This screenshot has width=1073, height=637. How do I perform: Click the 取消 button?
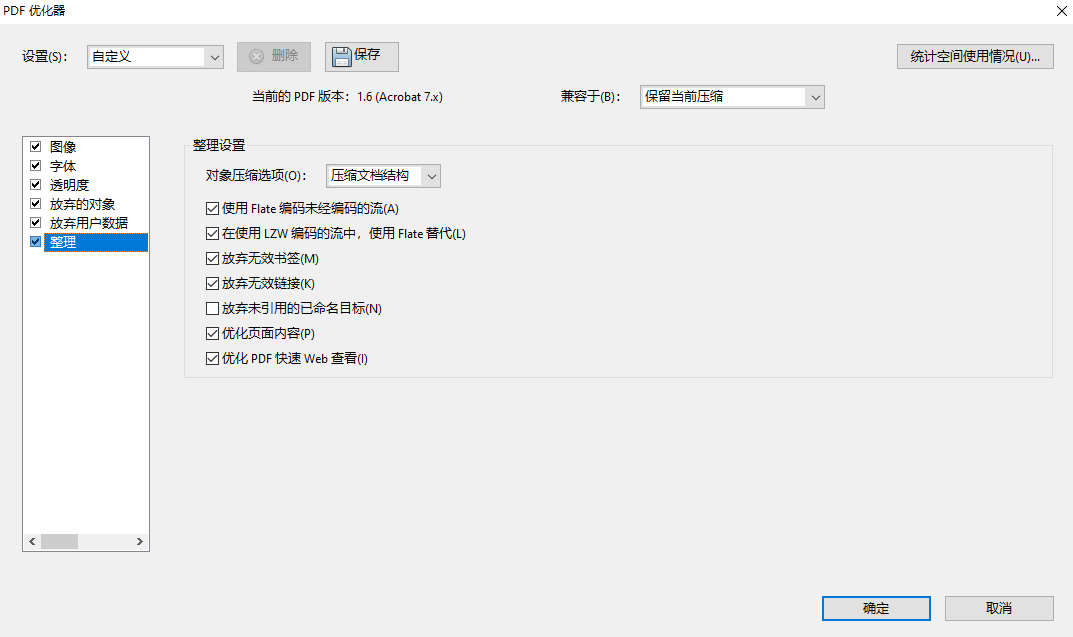coord(999,608)
